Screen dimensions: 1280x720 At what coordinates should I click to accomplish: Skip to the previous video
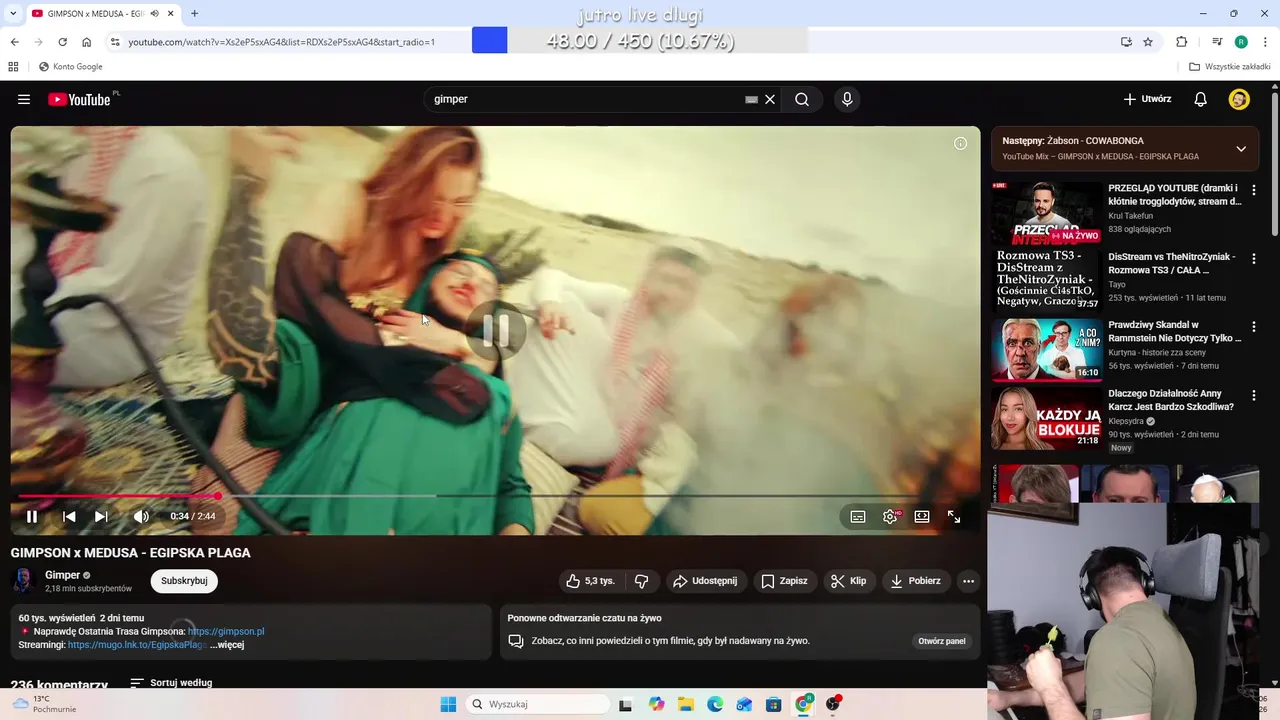[x=69, y=516]
